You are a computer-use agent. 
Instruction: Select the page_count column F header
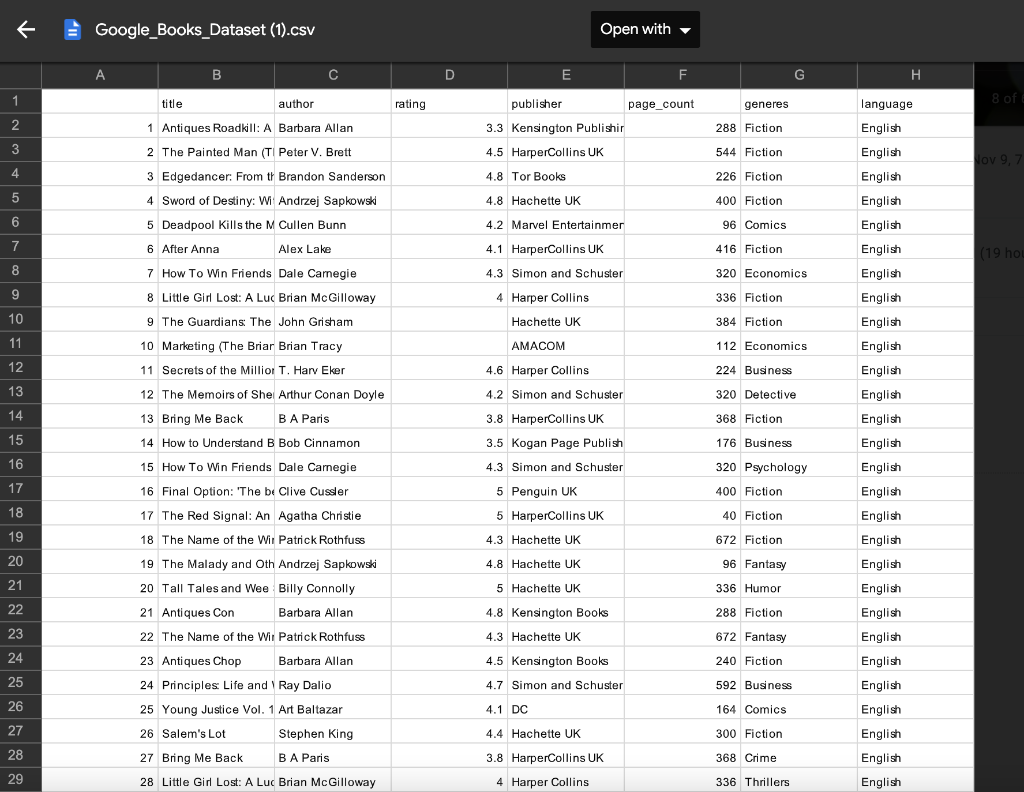coord(683,75)
